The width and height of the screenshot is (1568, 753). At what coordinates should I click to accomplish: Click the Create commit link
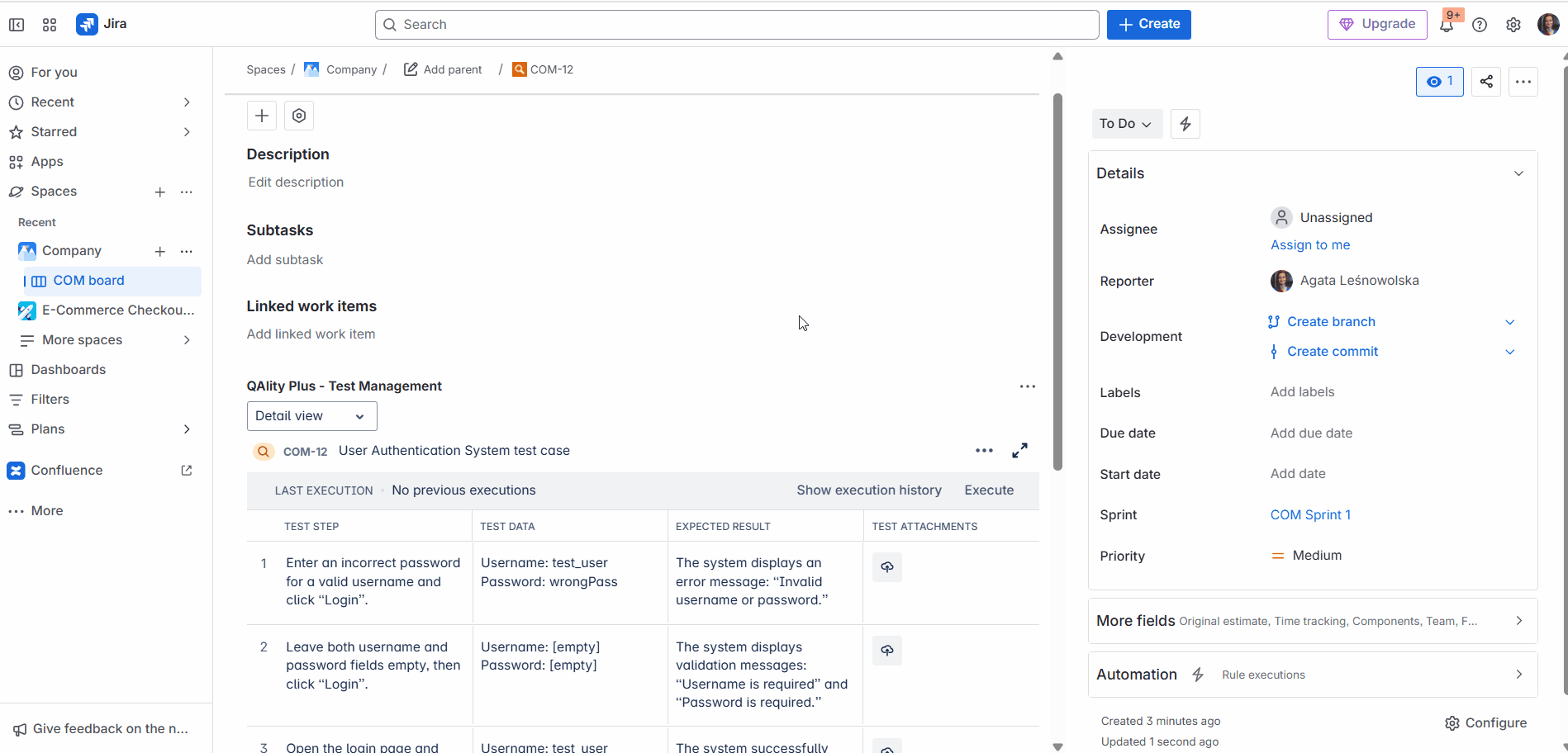click(x=1333, y=352)
